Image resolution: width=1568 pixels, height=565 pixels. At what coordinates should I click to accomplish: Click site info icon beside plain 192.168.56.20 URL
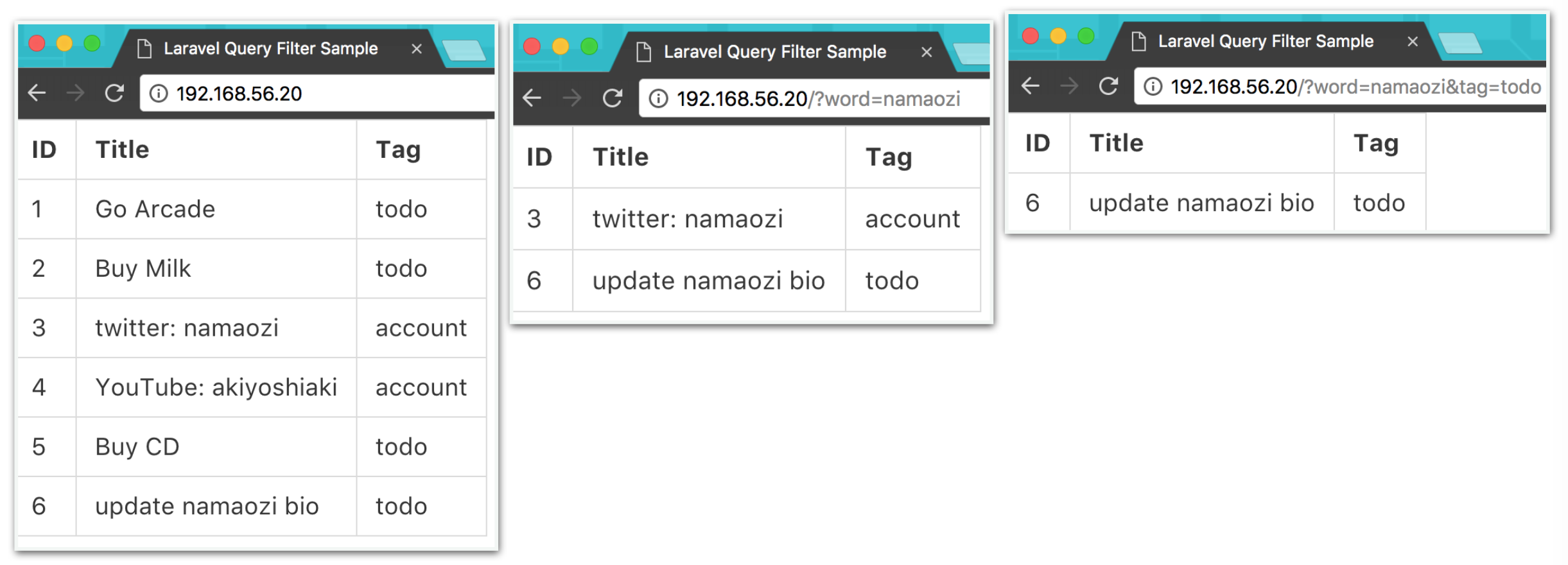click(x=159, y=94)
